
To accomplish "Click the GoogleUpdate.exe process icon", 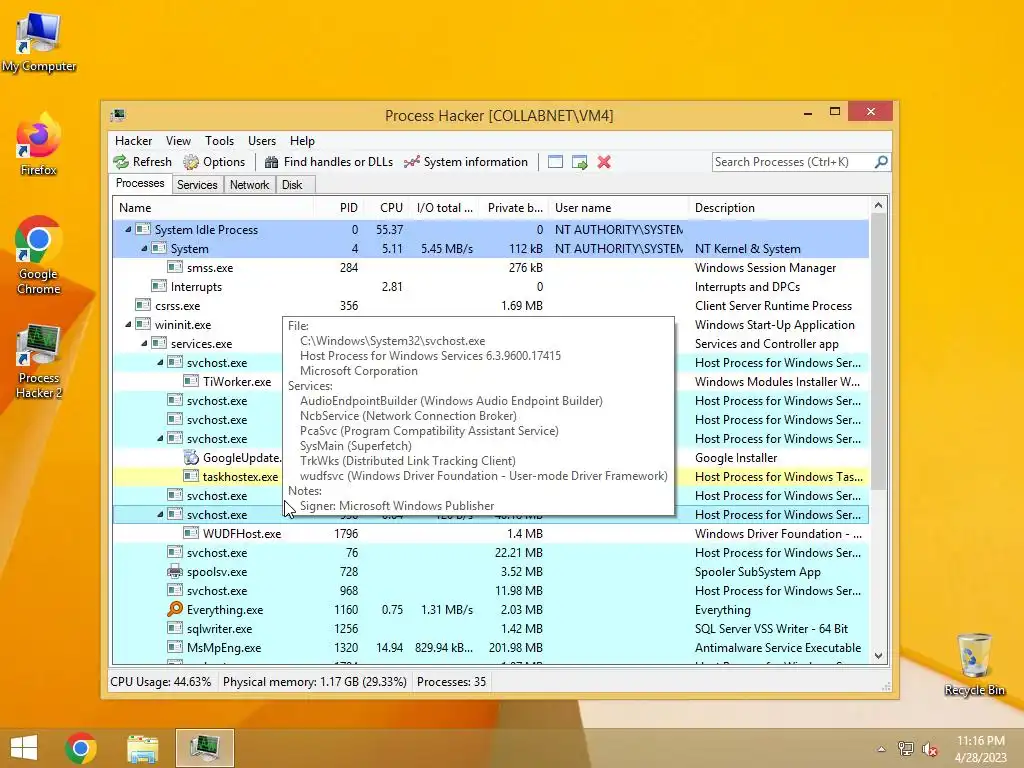I will 191,457.
